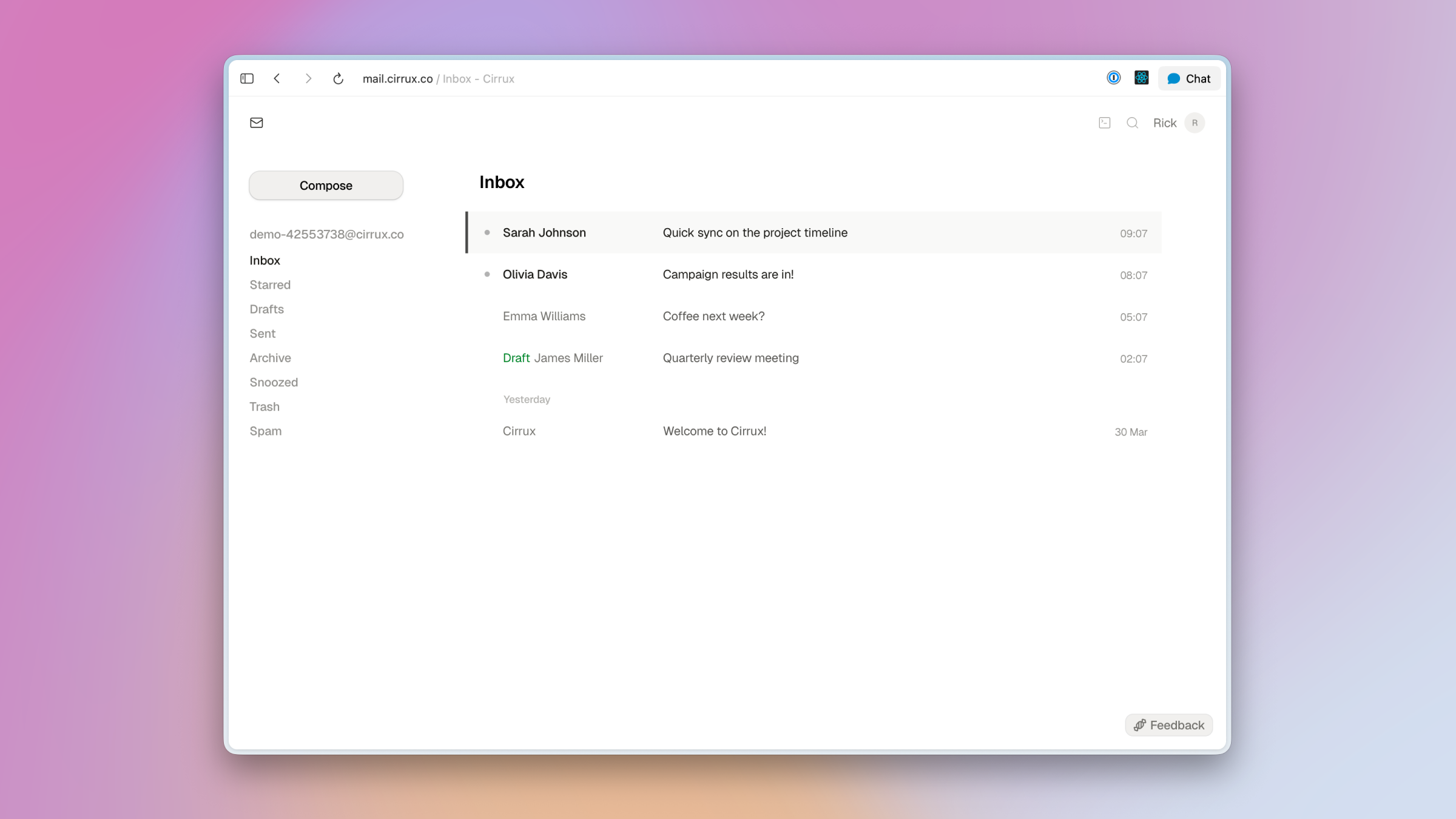
Task: Open the 1Password extension icon
Action: click(x=1113, y=78)
